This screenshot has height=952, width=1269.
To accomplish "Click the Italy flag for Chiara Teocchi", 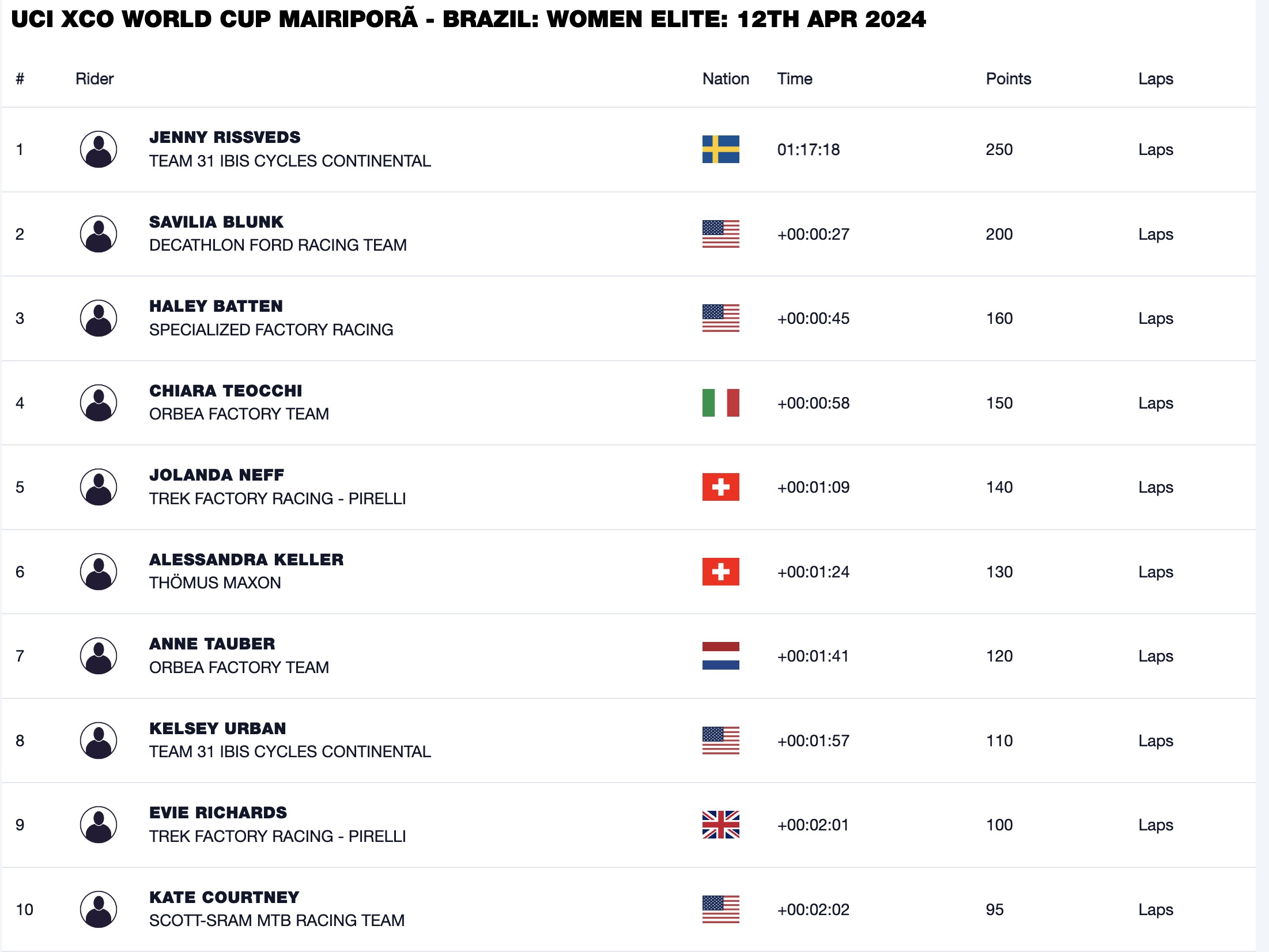I will tap(720, 403).
